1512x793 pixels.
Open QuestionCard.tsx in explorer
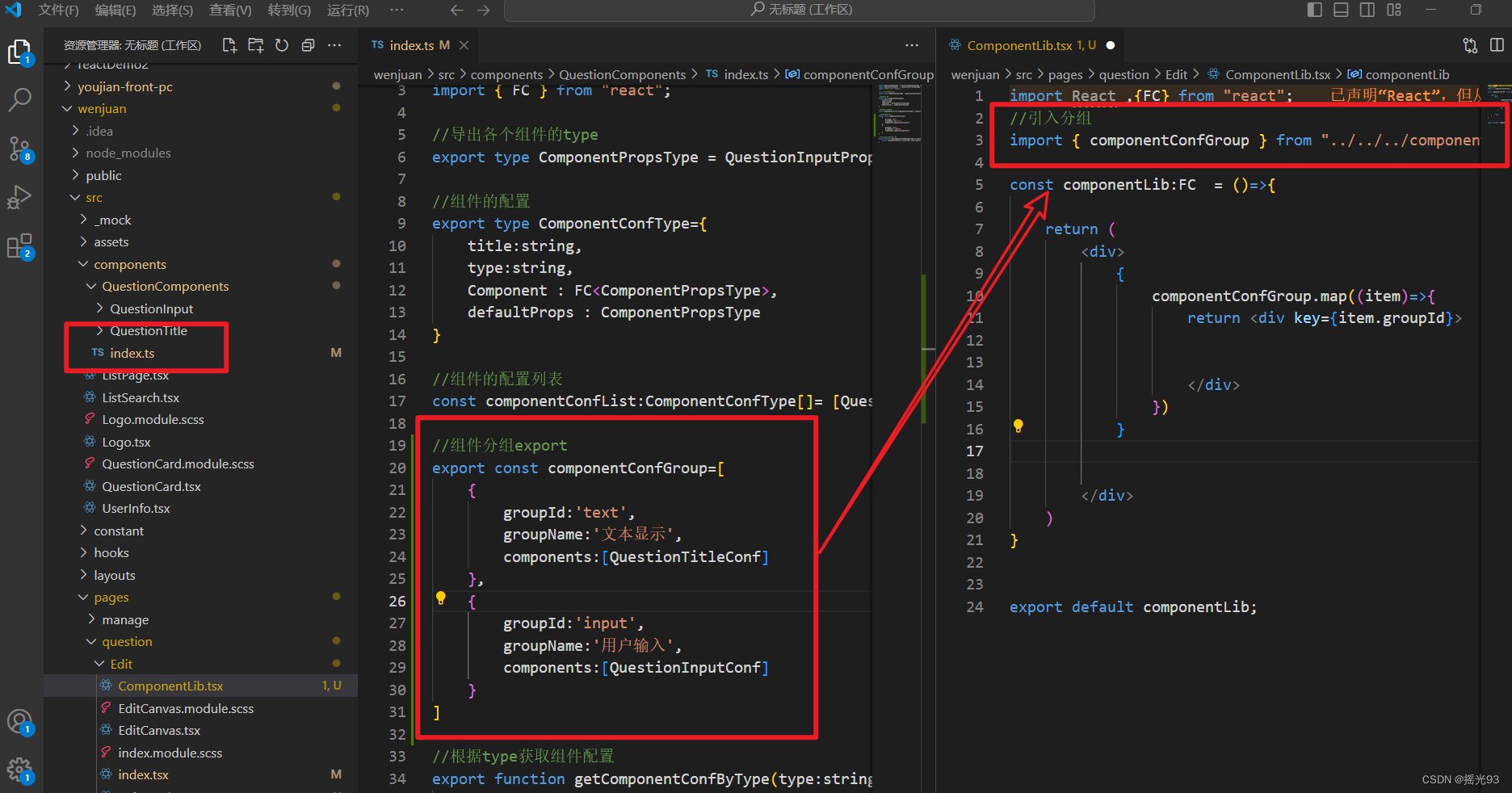[200, 486]
